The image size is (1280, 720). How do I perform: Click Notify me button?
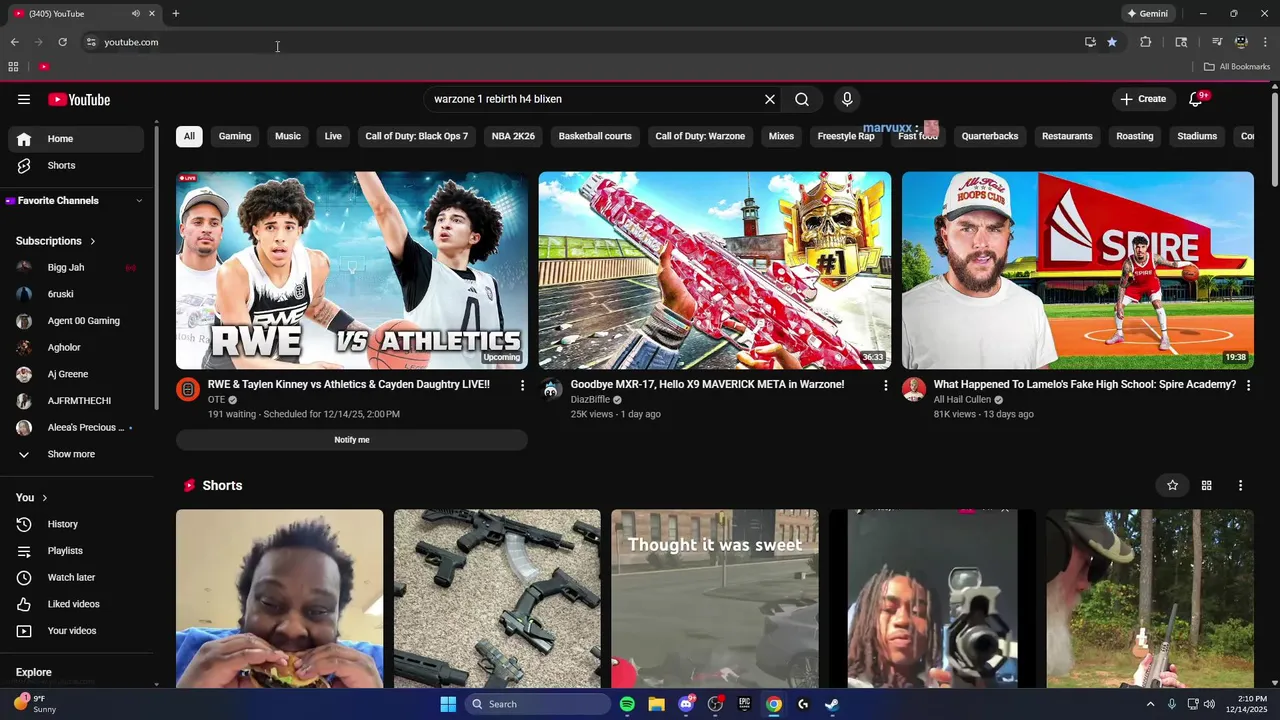point(352,440)
